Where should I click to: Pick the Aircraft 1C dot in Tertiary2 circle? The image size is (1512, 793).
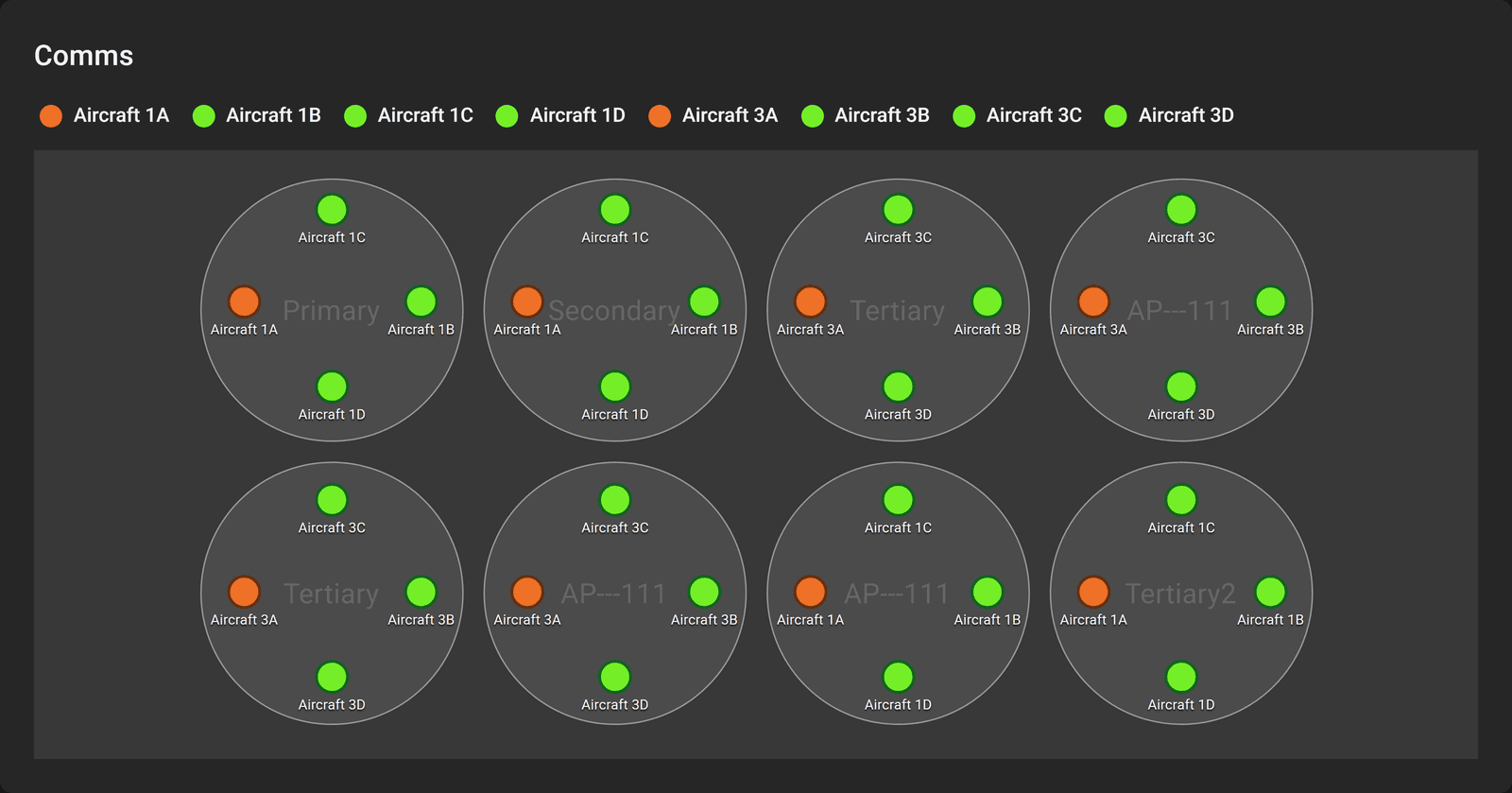tap(1181, 500)
